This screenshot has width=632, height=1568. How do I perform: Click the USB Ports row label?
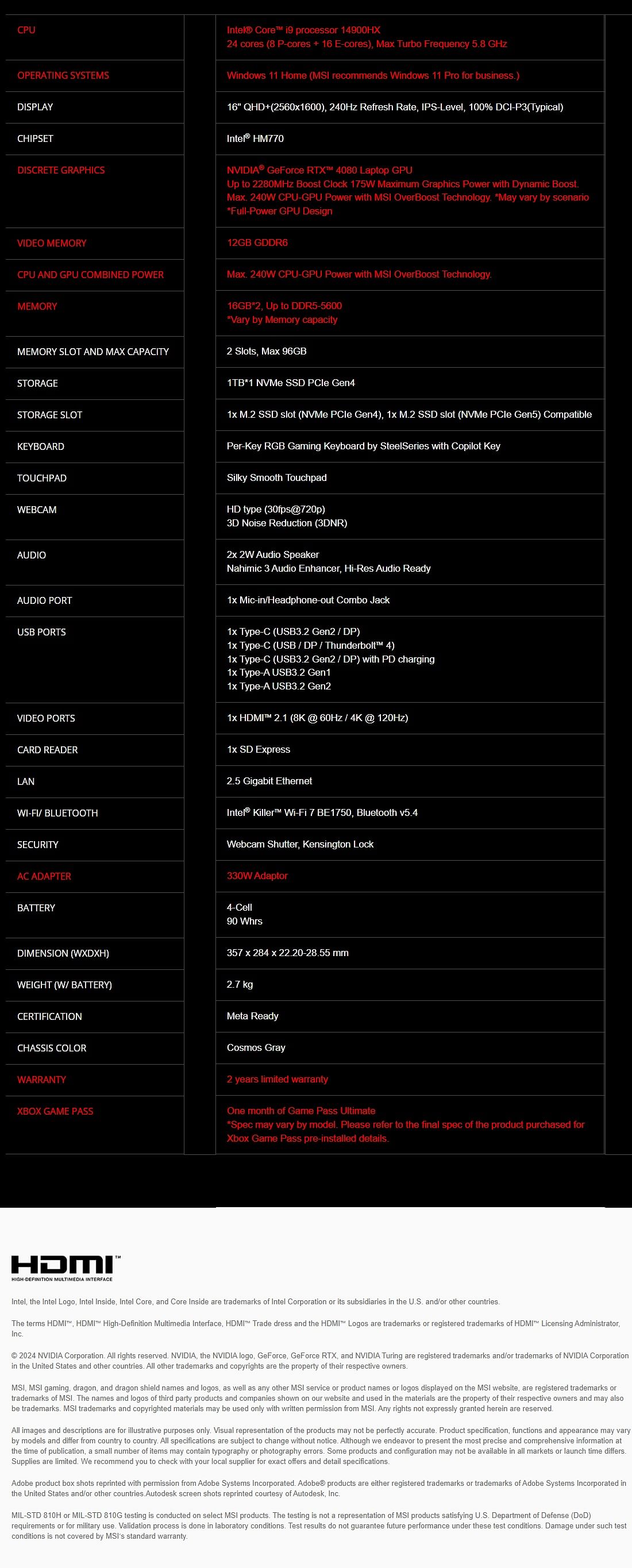pos(41,632)
